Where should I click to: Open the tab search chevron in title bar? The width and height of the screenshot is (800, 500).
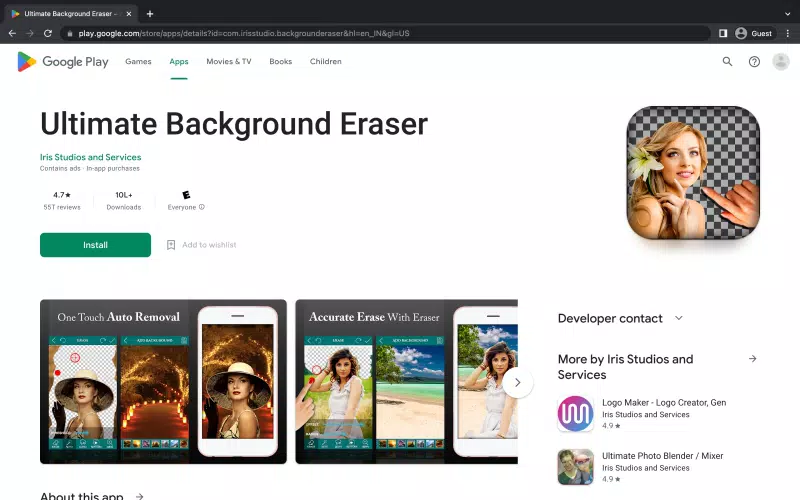(x=787, y=14)
